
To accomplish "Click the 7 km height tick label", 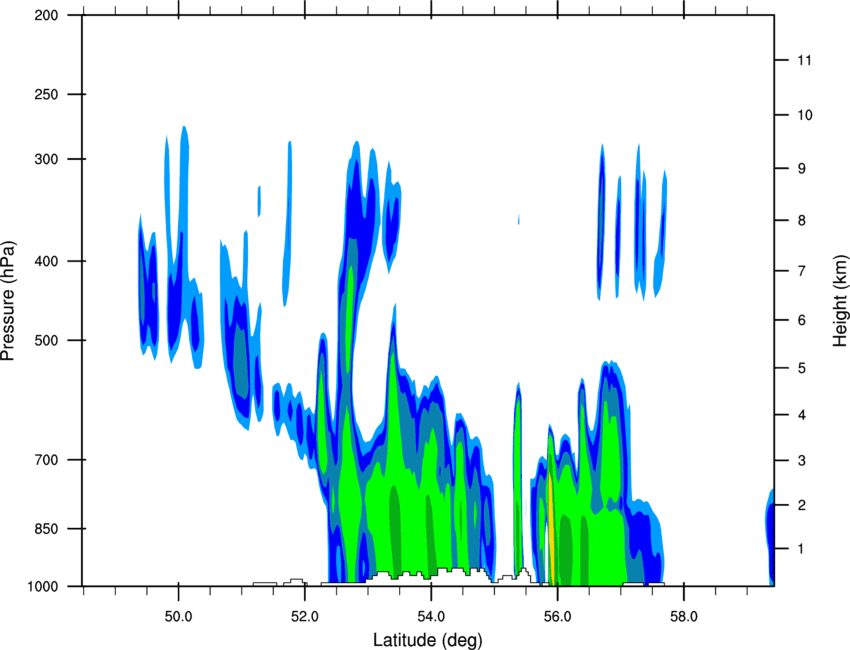I will (x=802, y=271).
